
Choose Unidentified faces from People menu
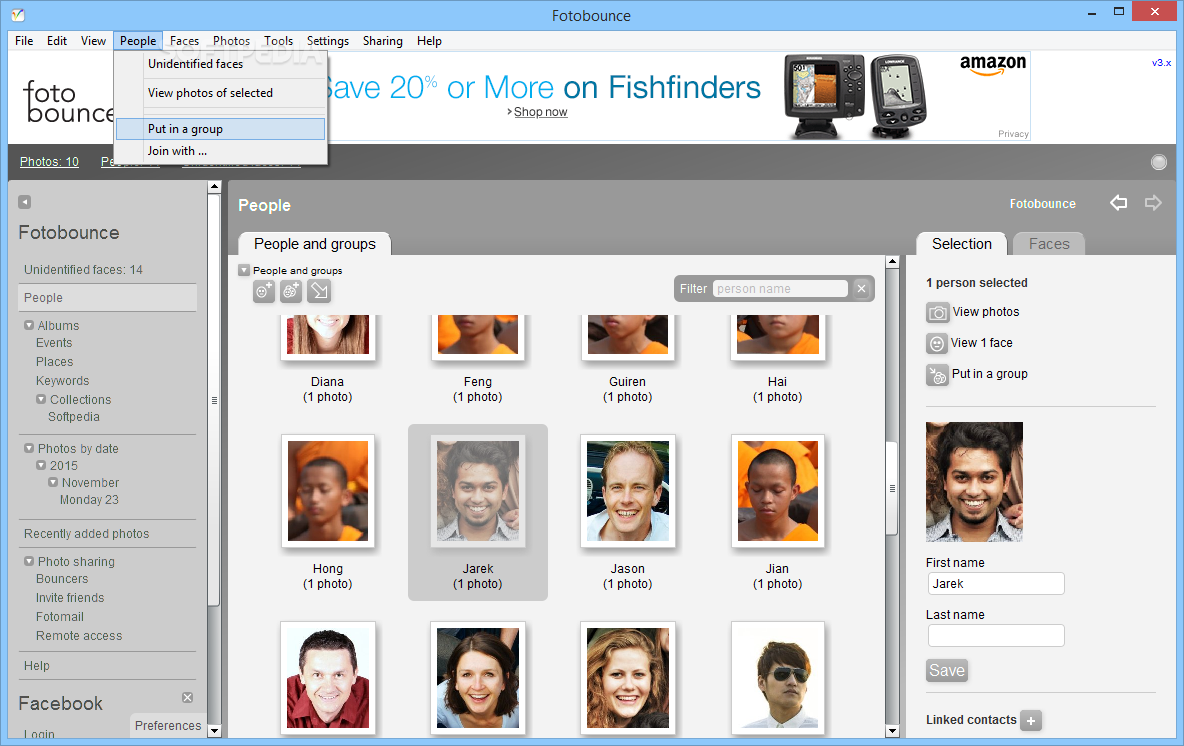coord(221,64)
